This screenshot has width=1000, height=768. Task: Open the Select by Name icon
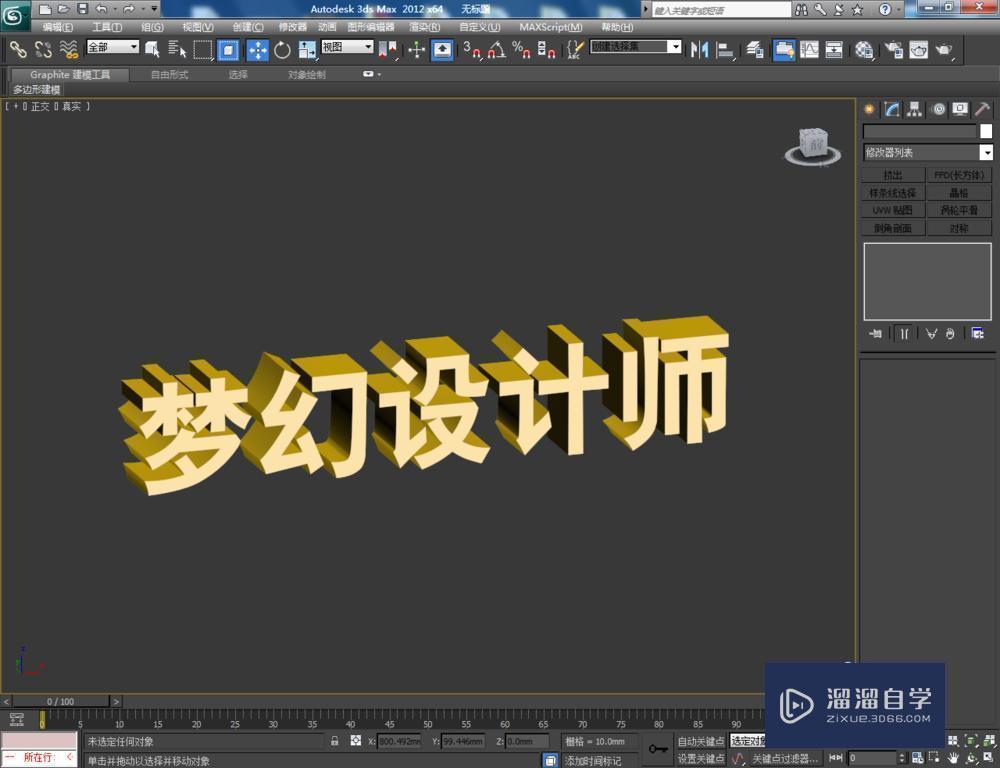pyautogui.click(x=176, y=49)
